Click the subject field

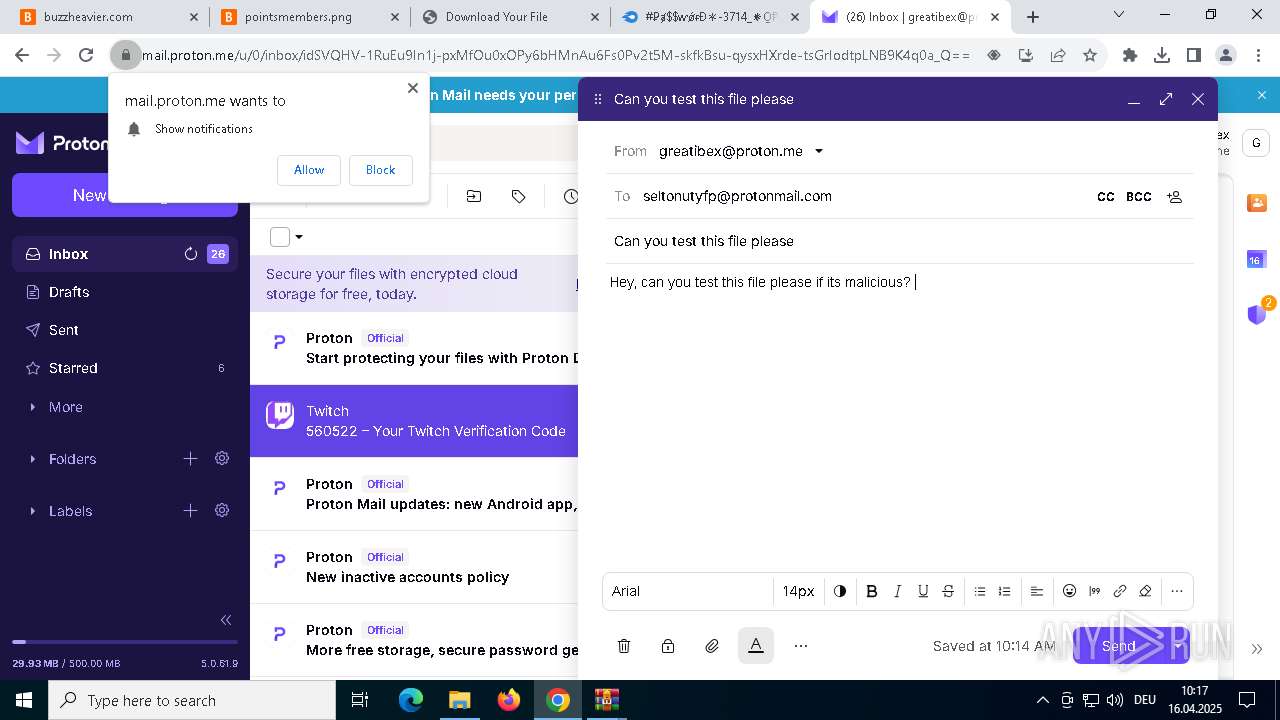pos(899,241)
